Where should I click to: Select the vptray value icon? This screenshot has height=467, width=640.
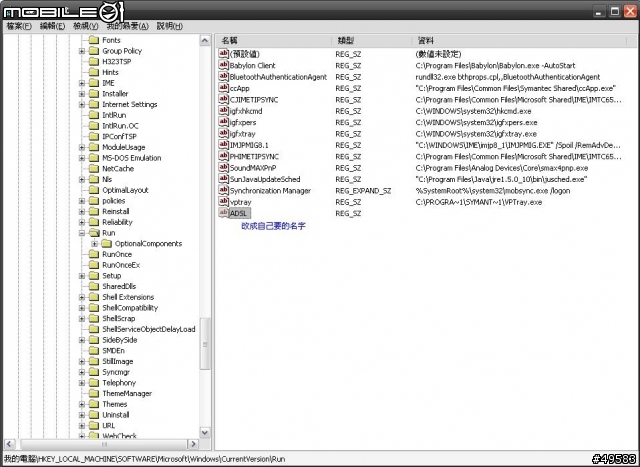pos(223,202)
